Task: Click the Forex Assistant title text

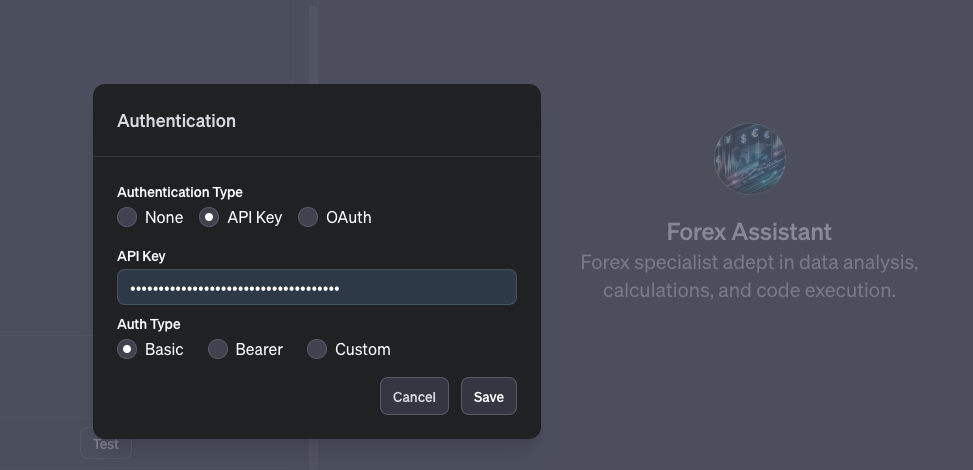Action: [x=749, y=232]
